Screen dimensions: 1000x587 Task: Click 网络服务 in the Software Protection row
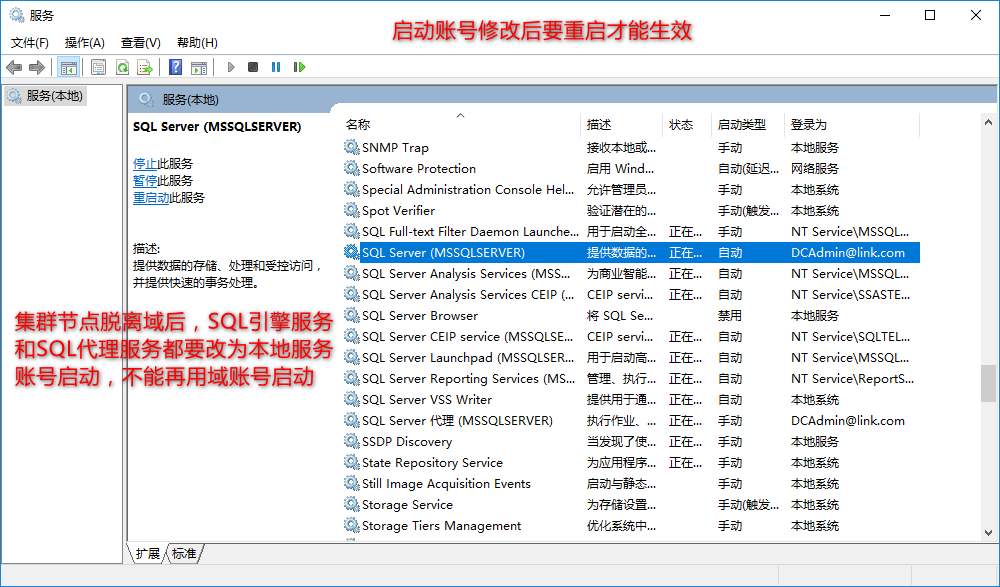pyautogui.click(x=814, y=168)
